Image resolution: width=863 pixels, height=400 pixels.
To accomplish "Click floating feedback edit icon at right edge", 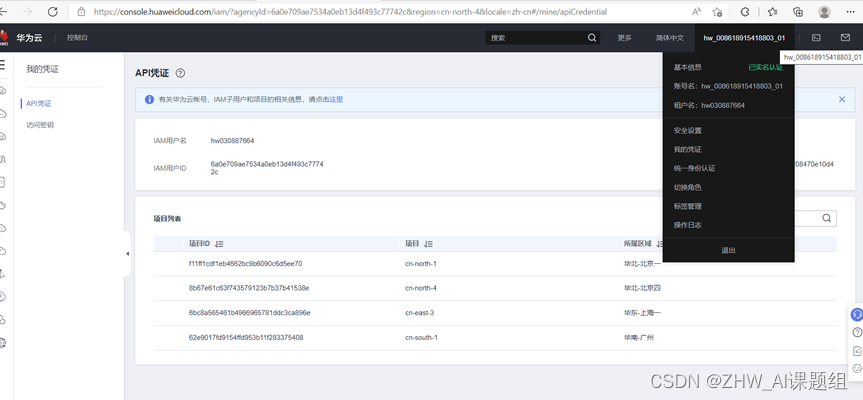I will (x=857, y=350).
